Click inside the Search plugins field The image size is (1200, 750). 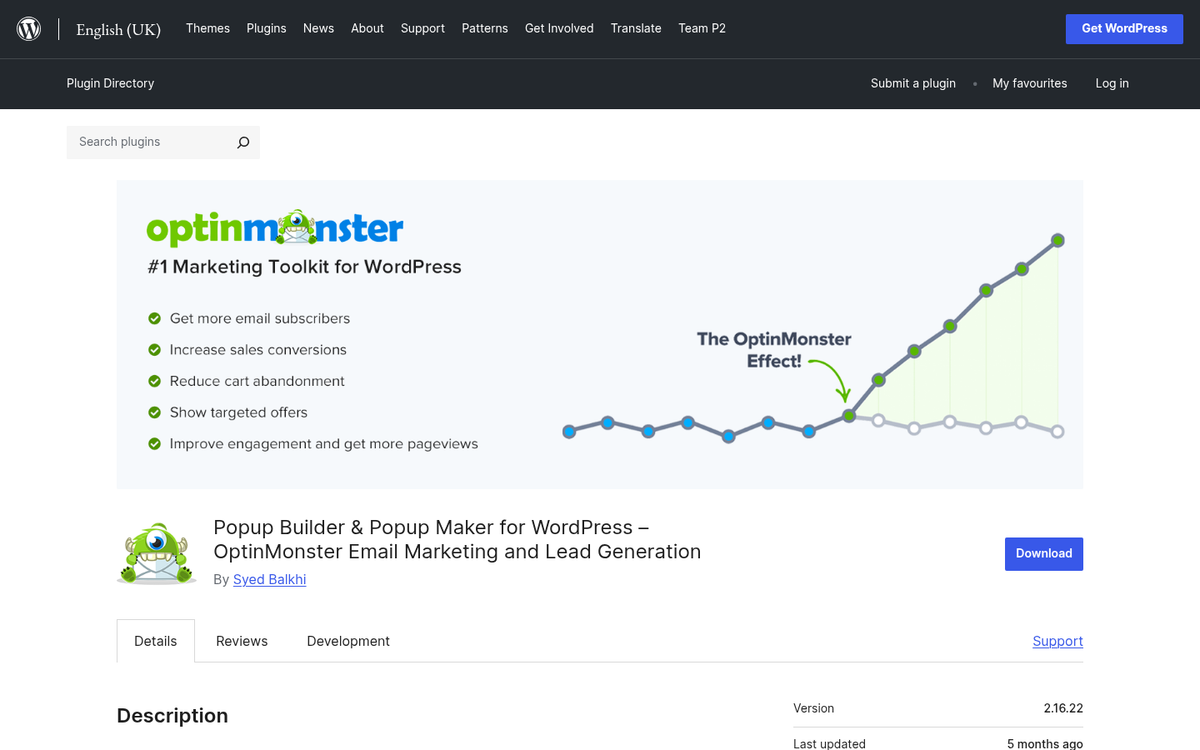[150, 142]
